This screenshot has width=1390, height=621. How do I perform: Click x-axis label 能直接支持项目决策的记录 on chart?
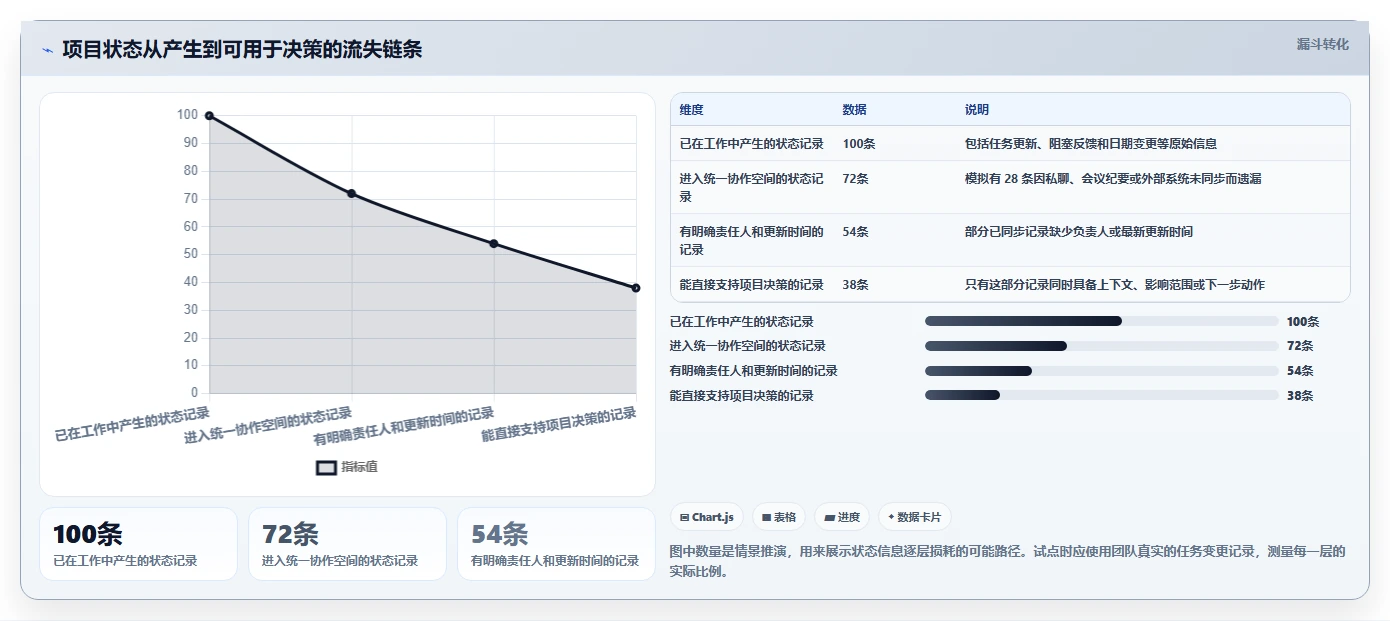tap(559, 424)
